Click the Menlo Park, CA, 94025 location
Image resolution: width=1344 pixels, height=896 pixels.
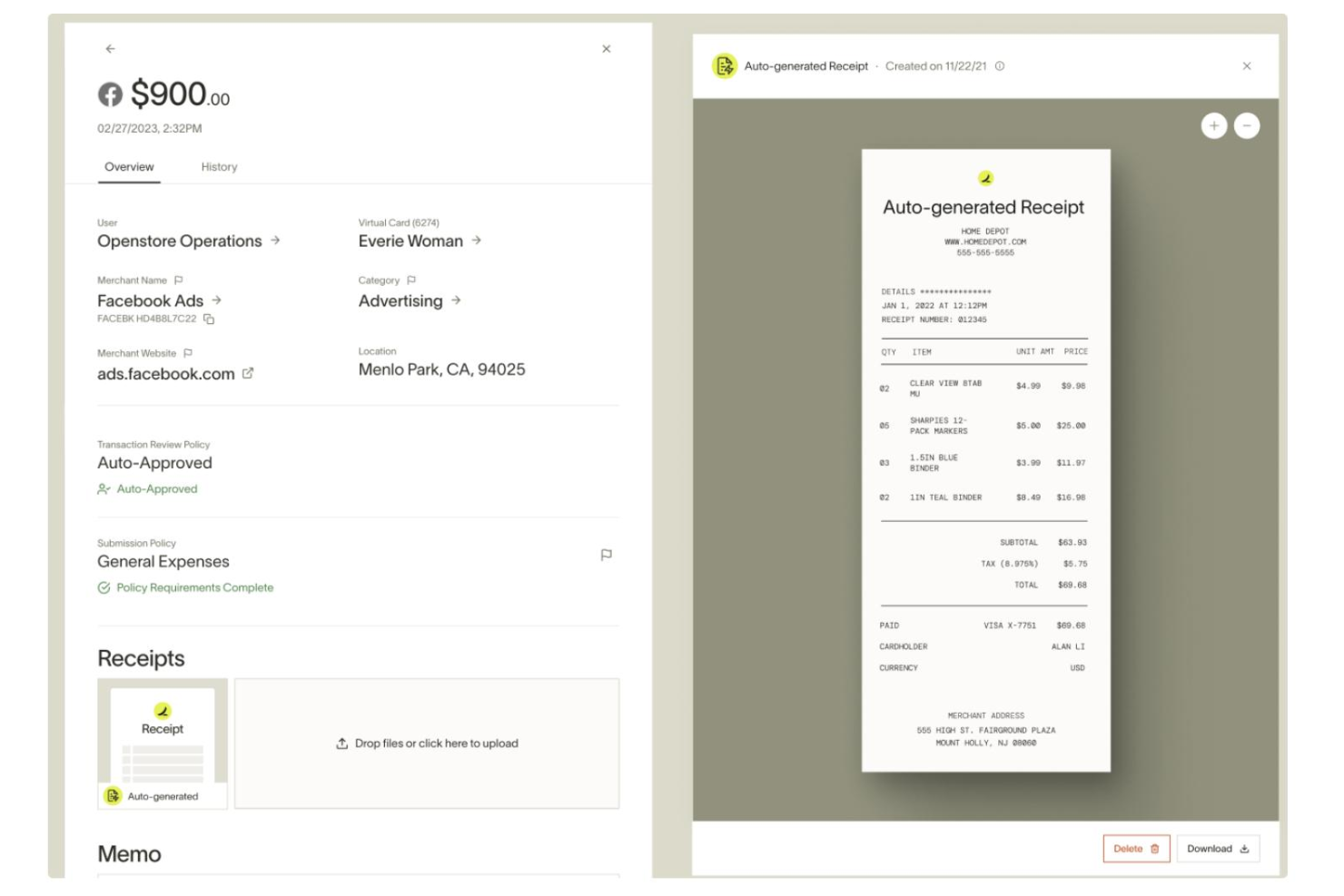(x=441, y=369)
